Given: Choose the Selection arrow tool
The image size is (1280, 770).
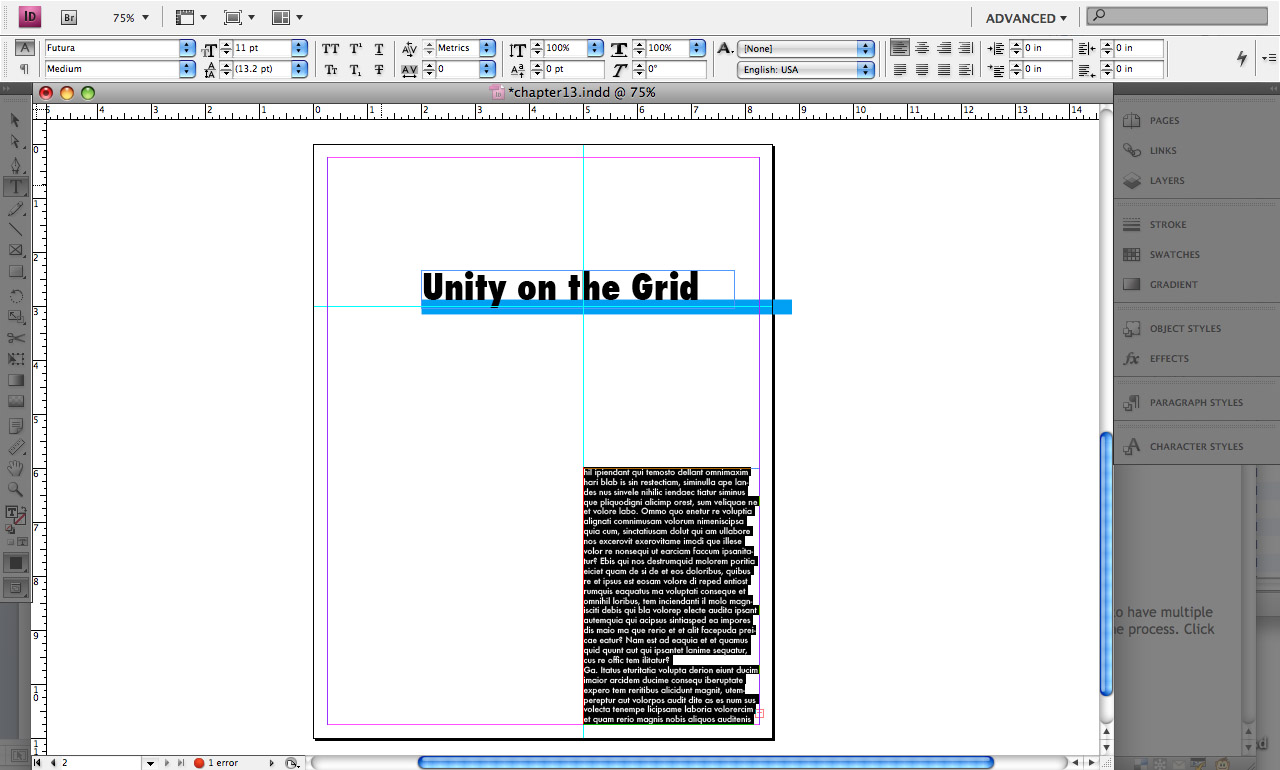Looking at the screenshot, I should pyautogui.click(x=16, y=120).
